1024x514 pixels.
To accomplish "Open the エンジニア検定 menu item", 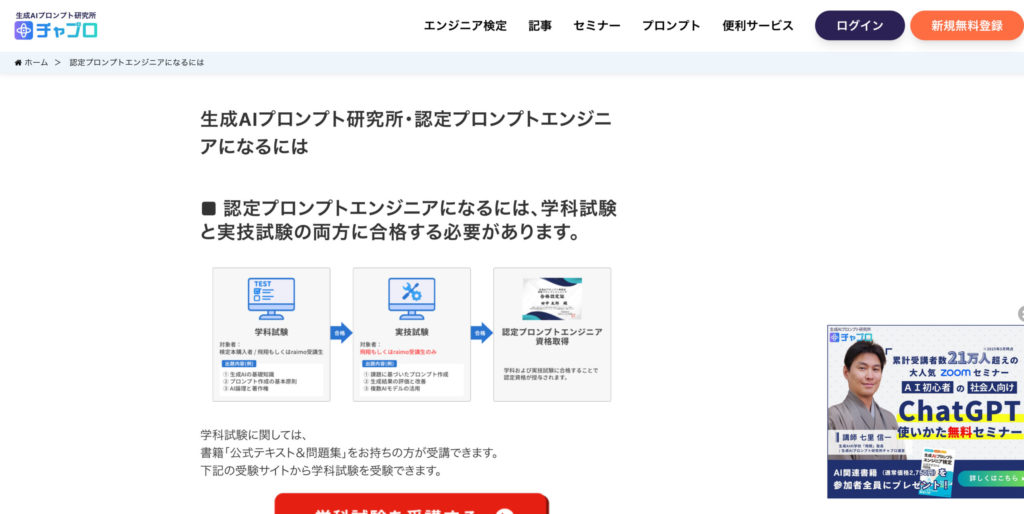I will [x=465, y=25].
